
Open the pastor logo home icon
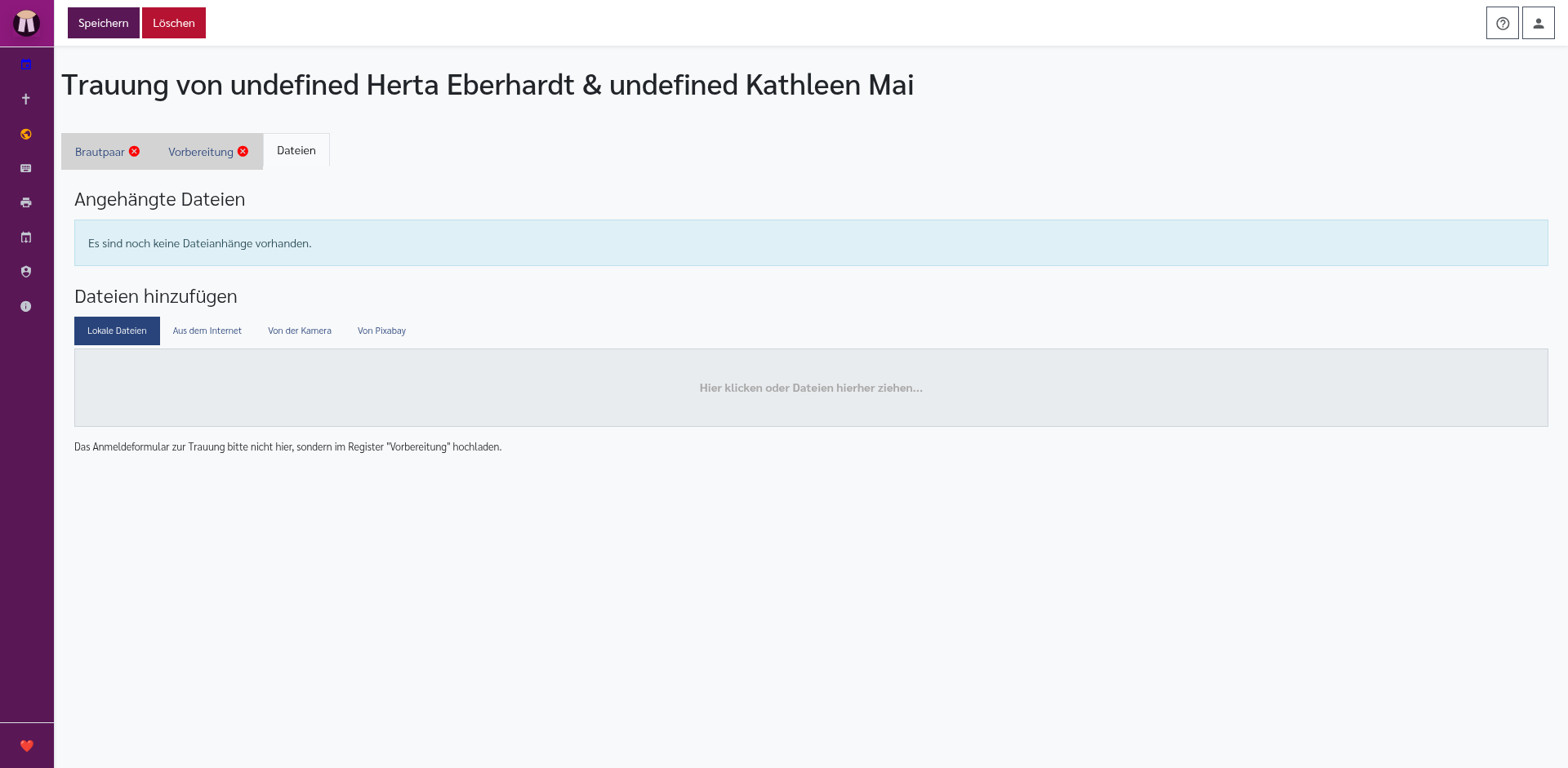26,23
